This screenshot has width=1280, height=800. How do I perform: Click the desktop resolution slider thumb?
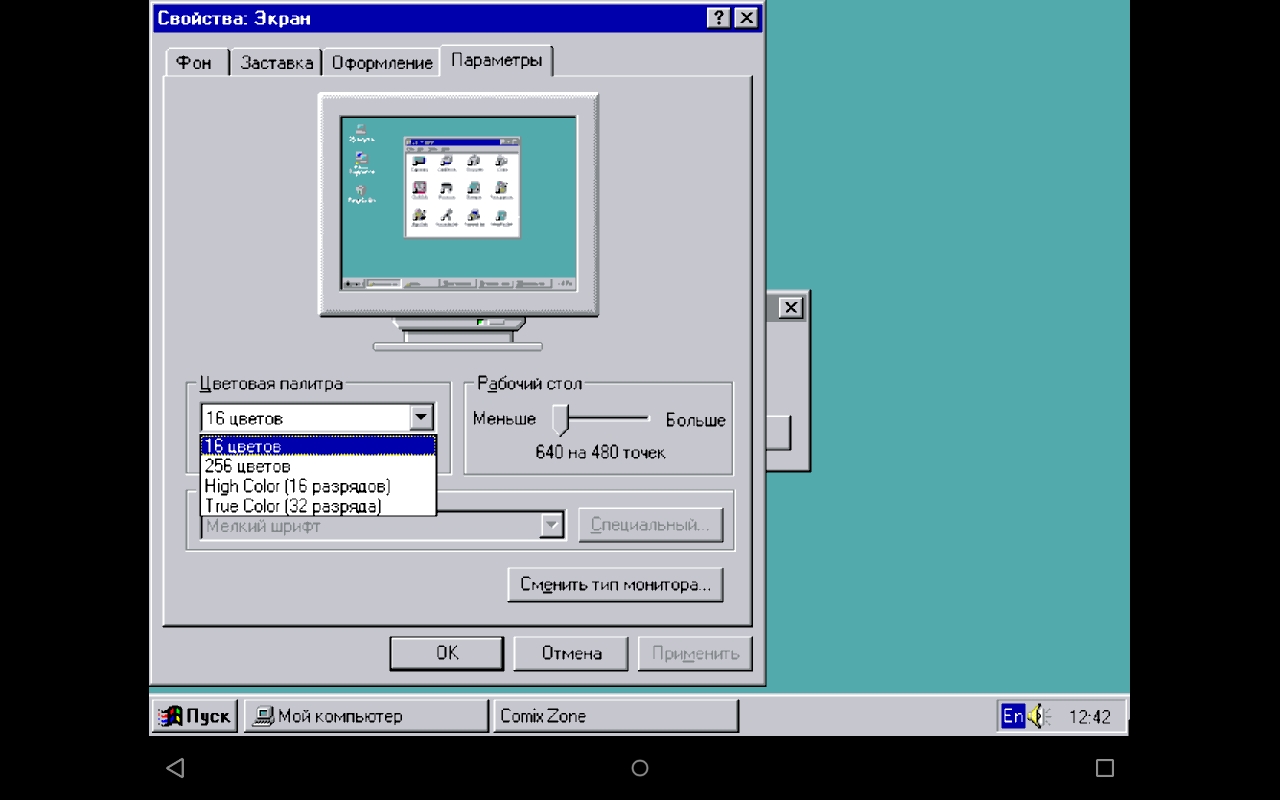(x=561, y=419)
